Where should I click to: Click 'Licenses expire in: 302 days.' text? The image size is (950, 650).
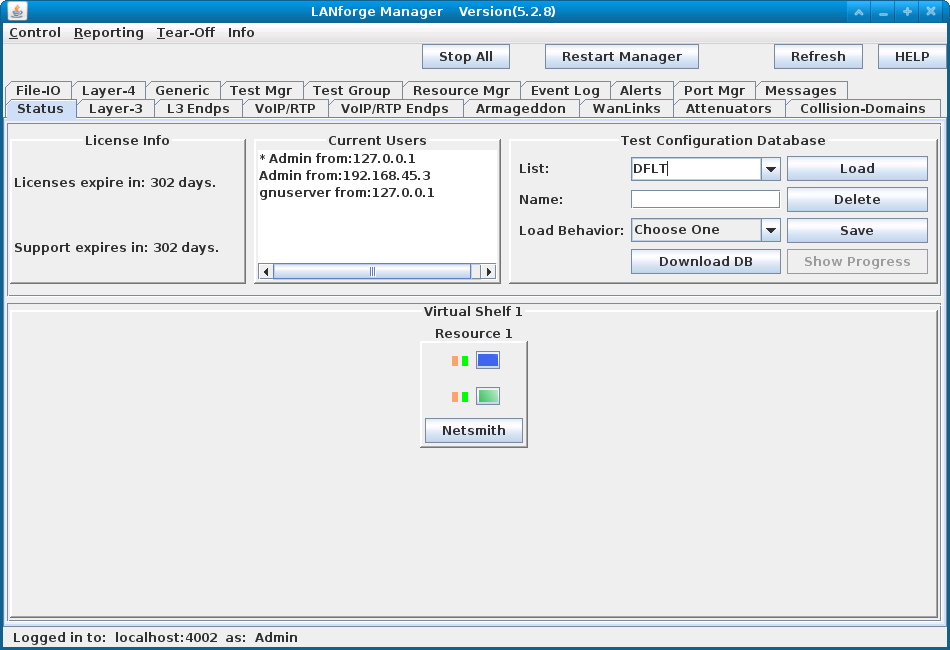pyautogui.click(x=115, y=182)
